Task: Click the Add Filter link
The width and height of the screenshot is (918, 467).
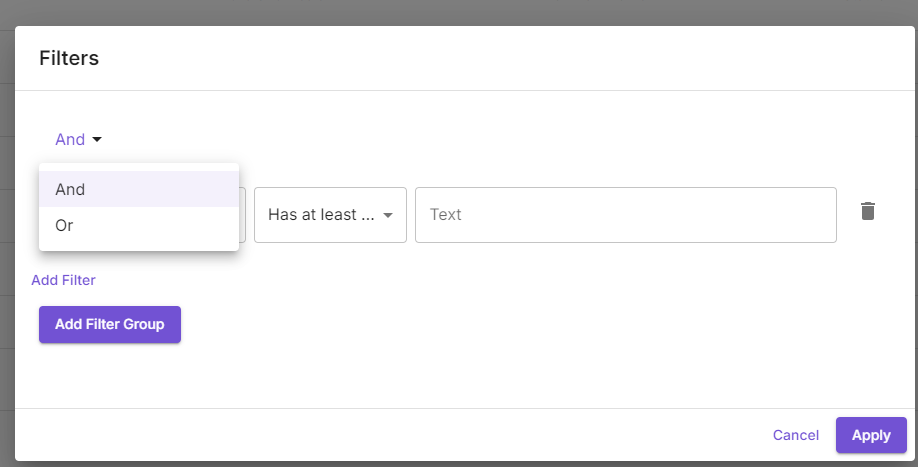Action: click(x=63, y=280)
